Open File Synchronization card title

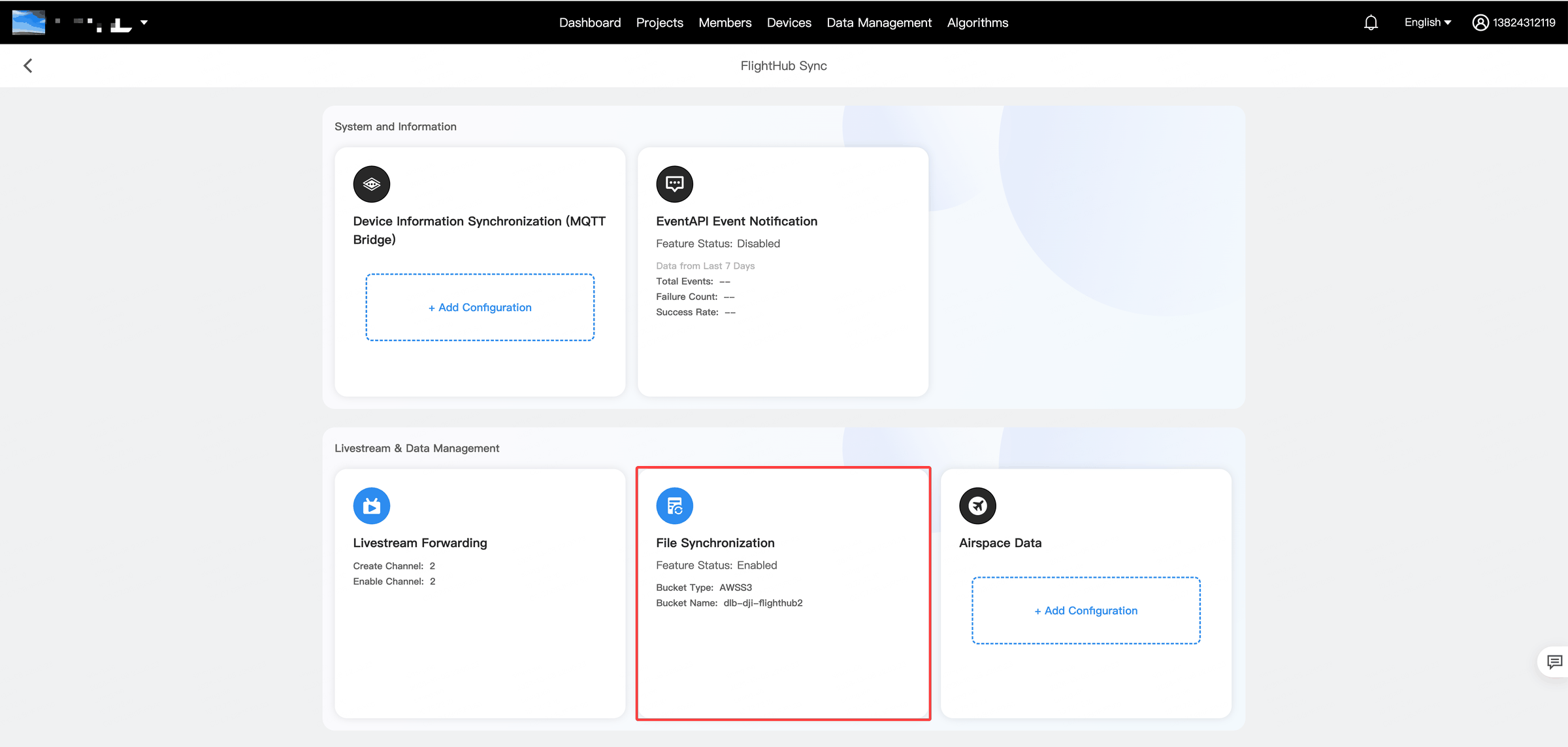pyautogui.click(x=715, y=543)
